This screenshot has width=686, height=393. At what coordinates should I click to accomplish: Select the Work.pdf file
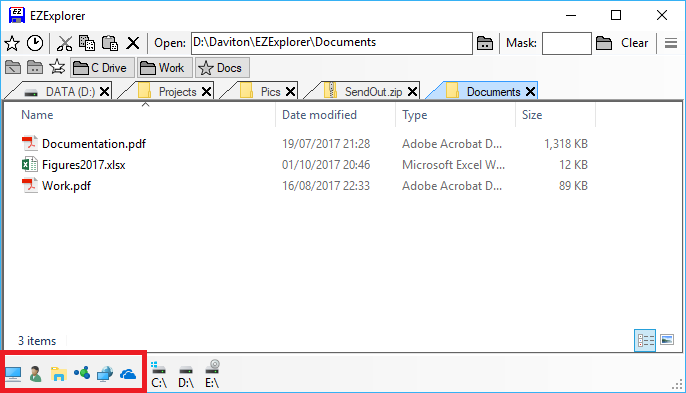pos(56,186)
